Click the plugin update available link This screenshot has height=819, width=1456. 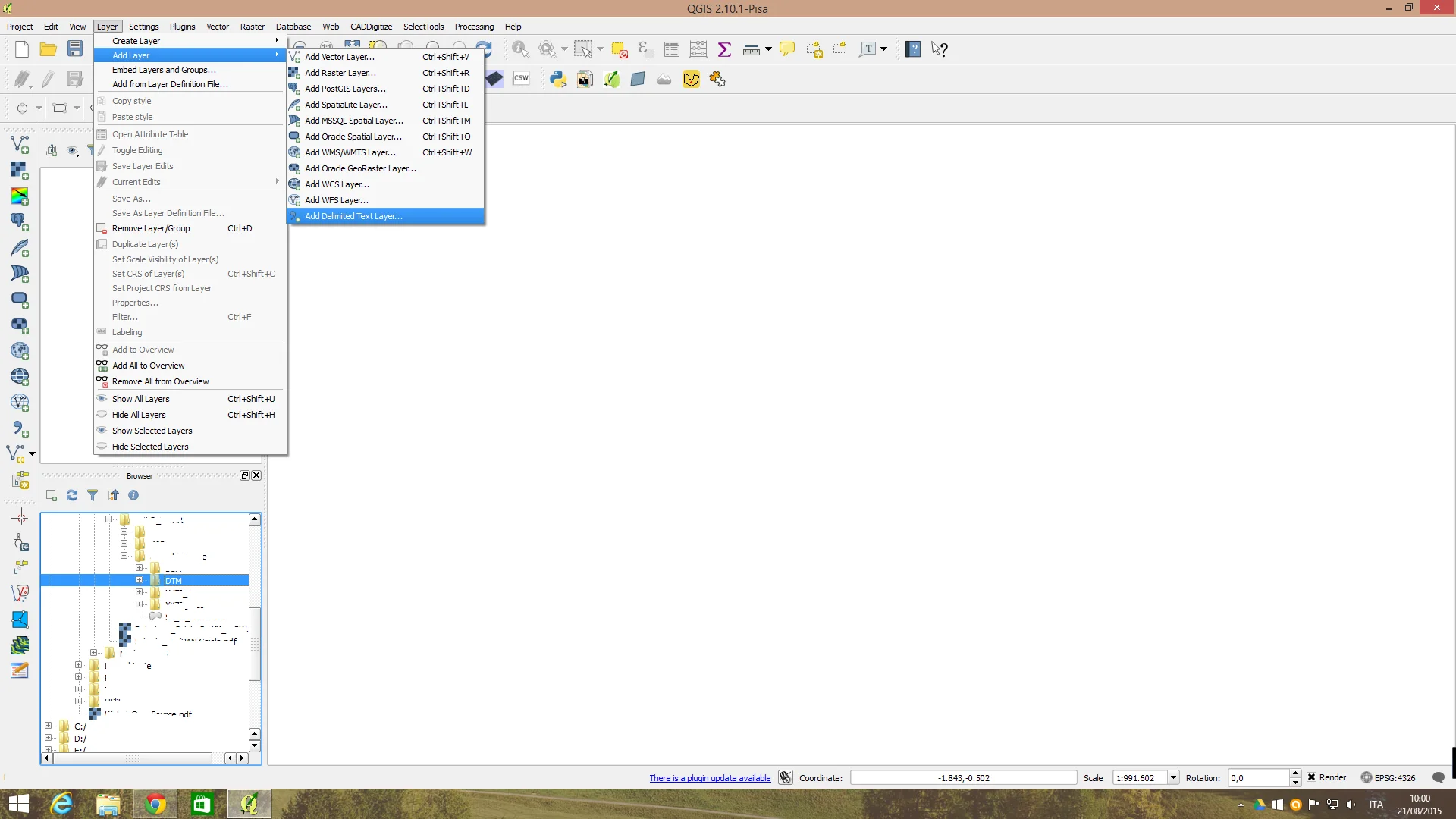(710, 778)
